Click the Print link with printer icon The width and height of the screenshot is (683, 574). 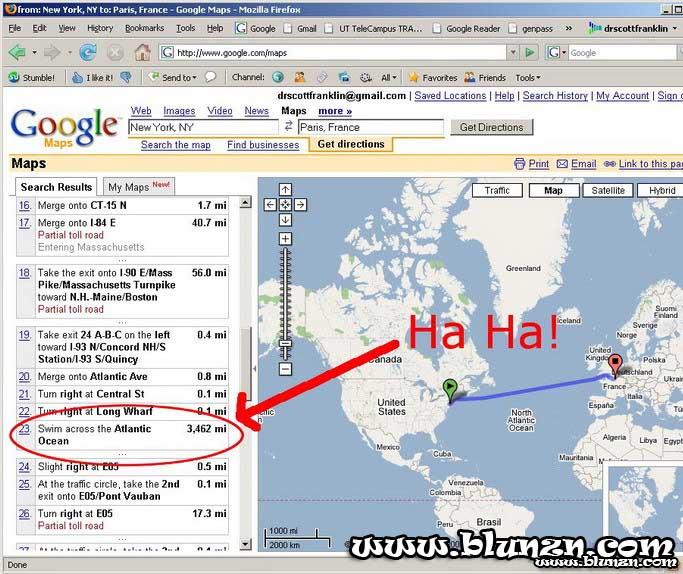pos(531,164)
